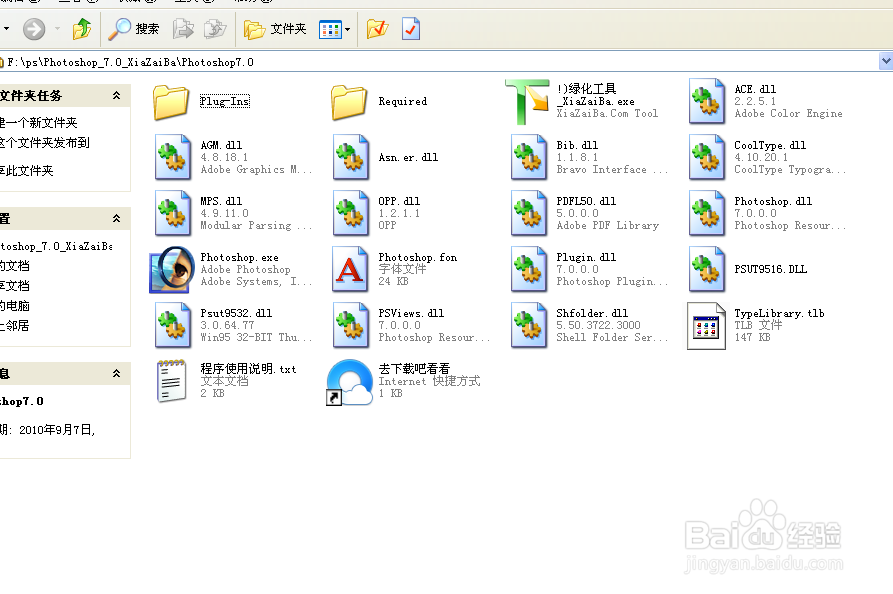Open the Network Places sidebar link
The height and width of the screenshot is (594, 893).
pyautogui.click(x=15, y=325)
